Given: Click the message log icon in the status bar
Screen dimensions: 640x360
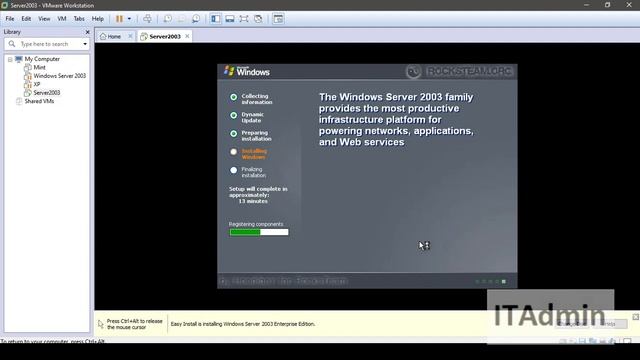Looking at the screenshot, I should click(627, 341).
